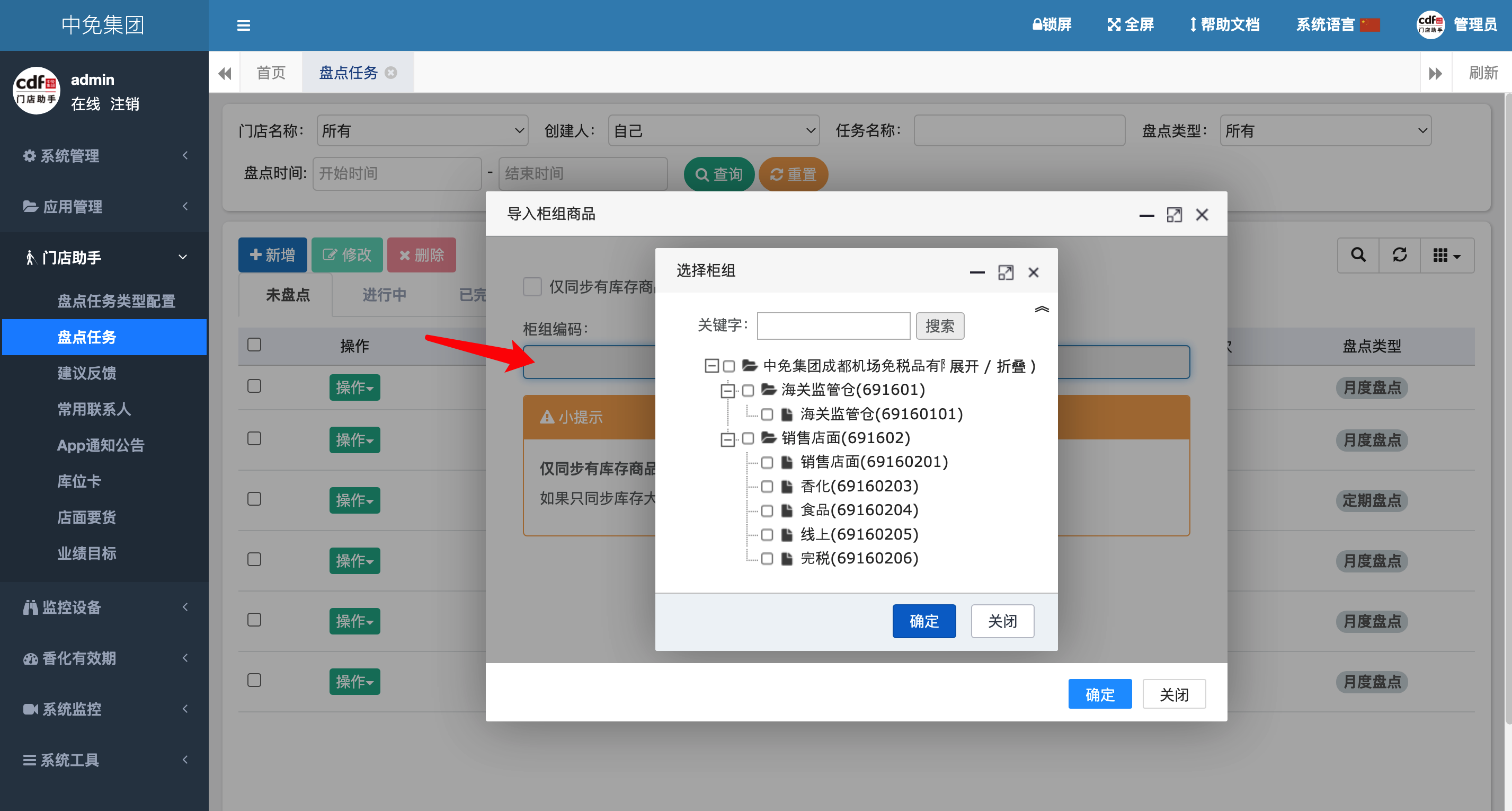Click the 搜索 button beside keyword field
The image size is (1512, 811).
939,326
